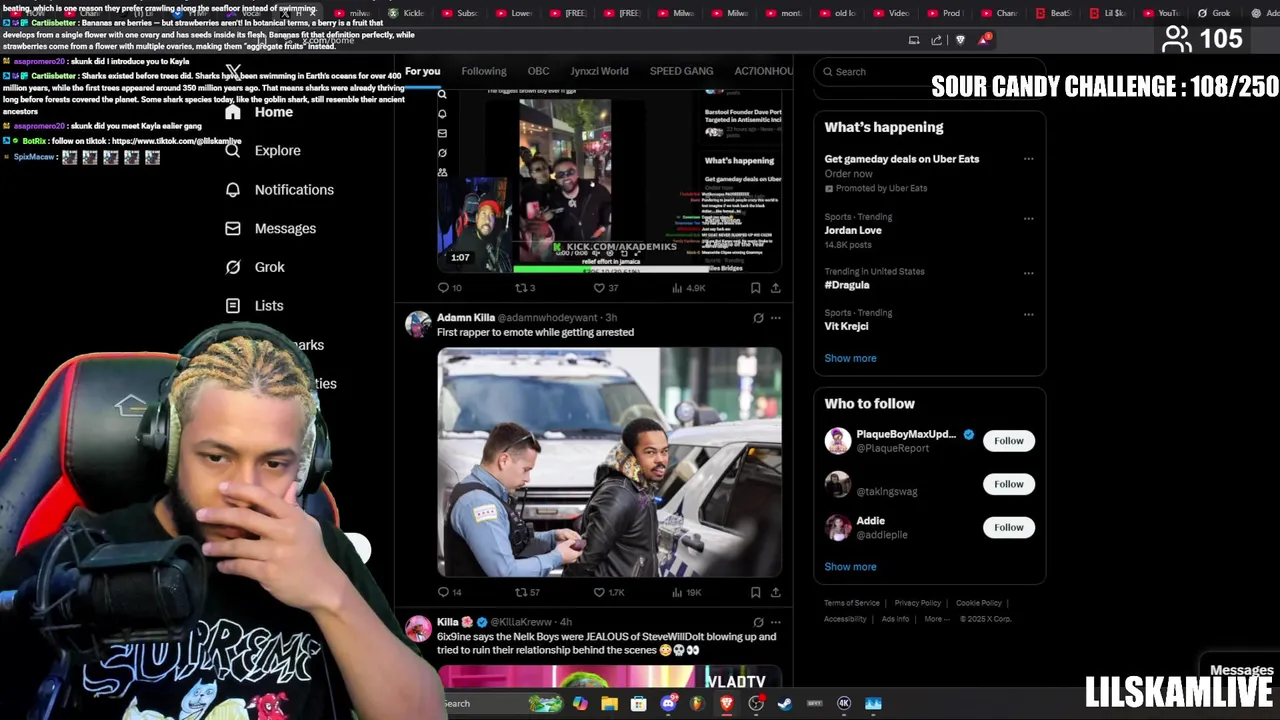This screenshot has width=1280, height=720.
Task: Open Messages envelope in sidebar
Action: tap(270, 229)
